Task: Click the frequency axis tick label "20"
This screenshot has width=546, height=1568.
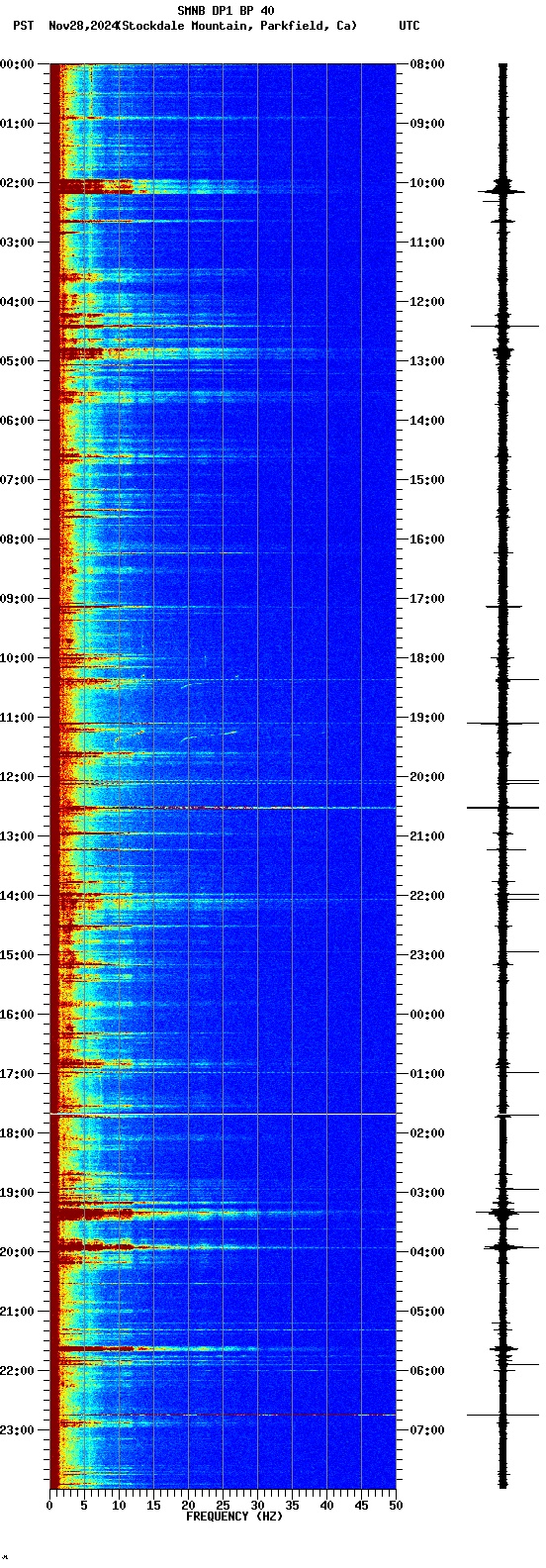Action: coord(188,1506)
